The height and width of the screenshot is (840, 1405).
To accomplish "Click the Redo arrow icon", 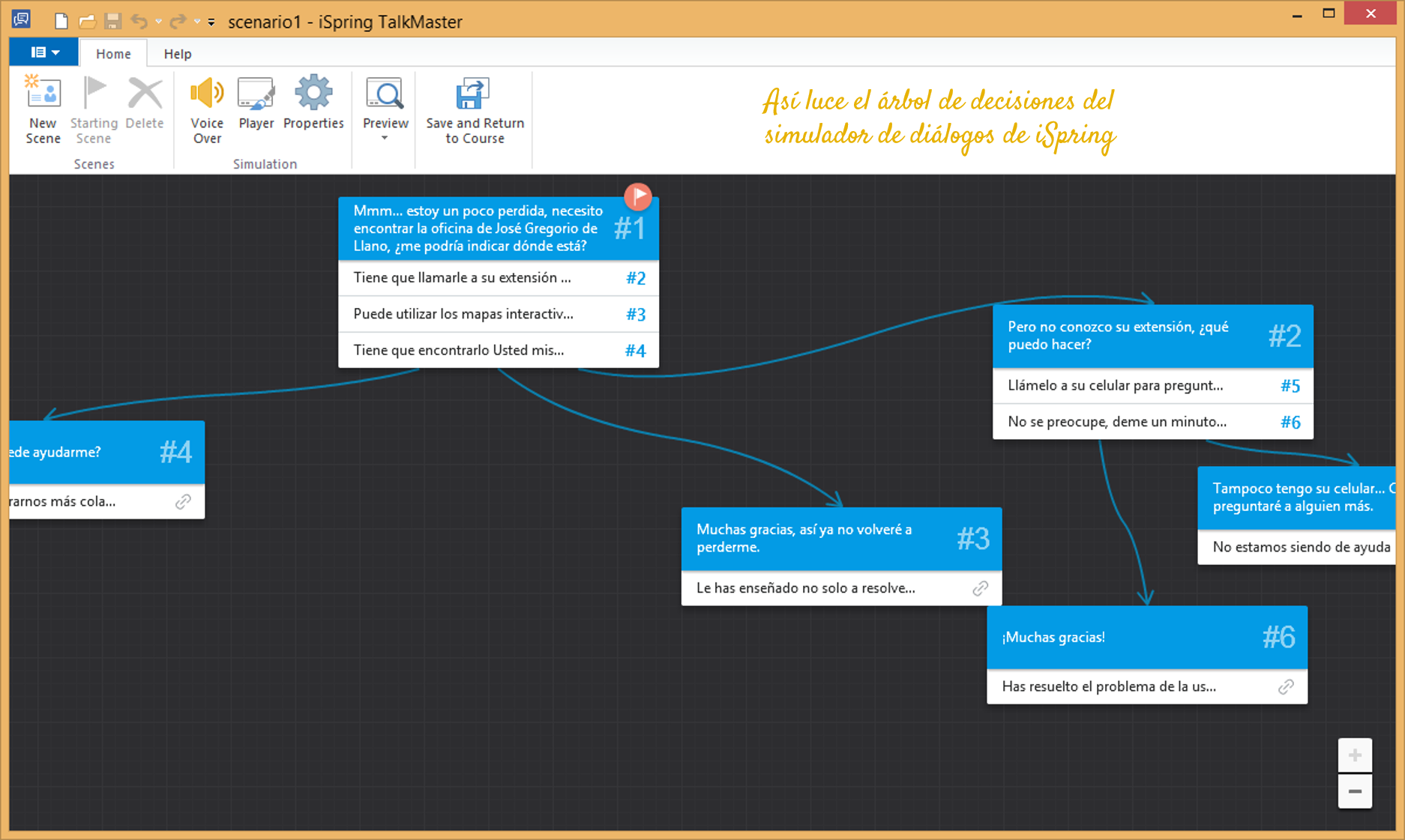I will point(178,21).
